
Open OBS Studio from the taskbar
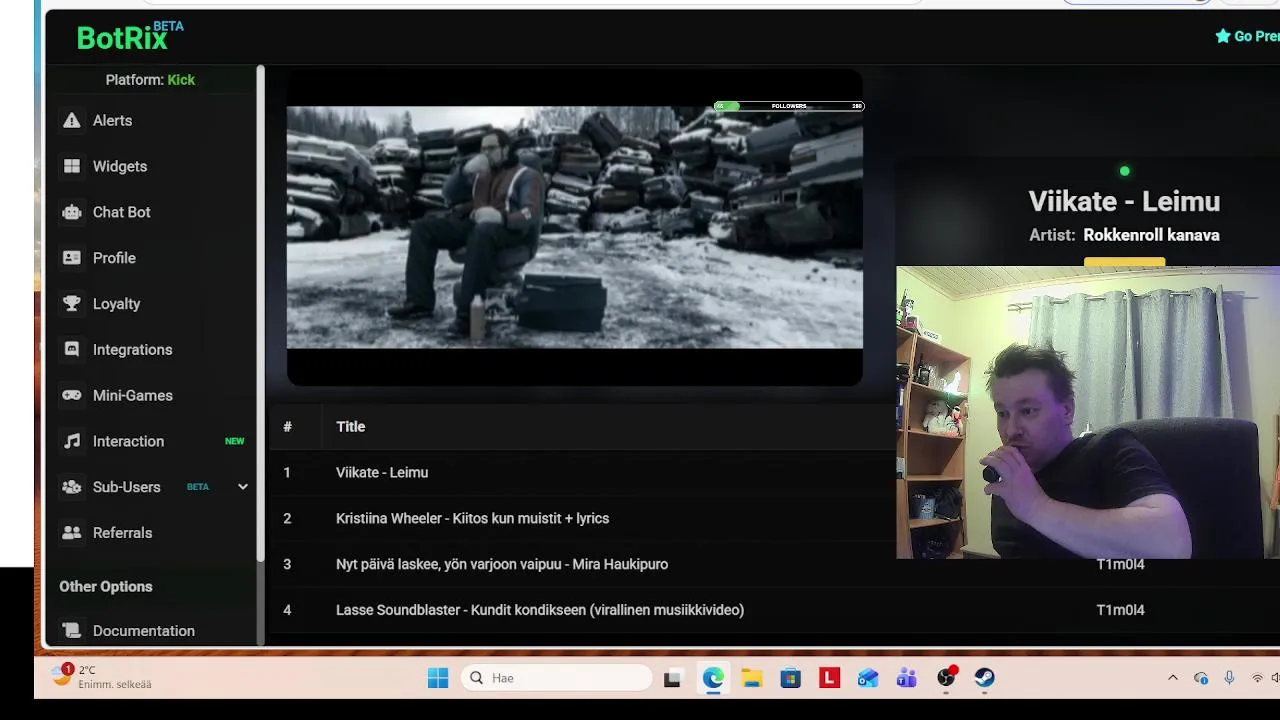946,678
